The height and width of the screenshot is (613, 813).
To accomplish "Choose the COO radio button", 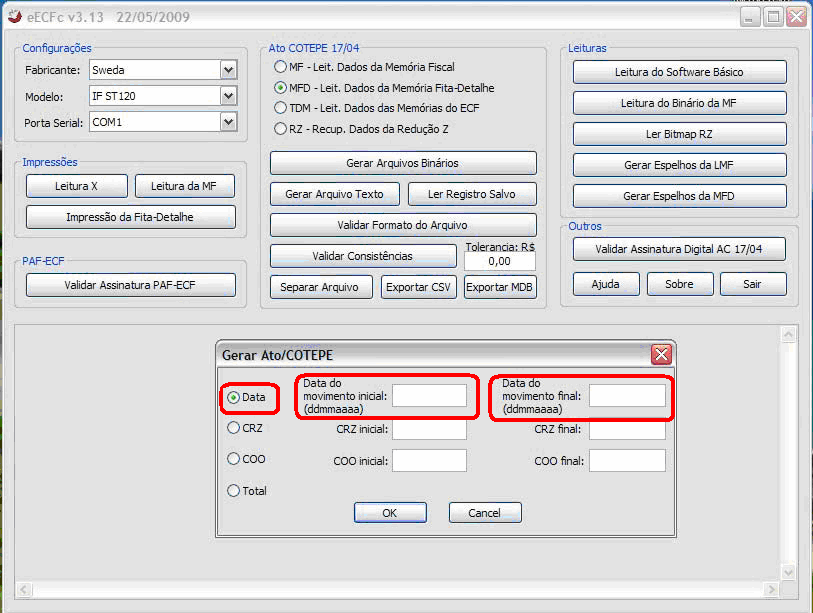I will pos(234,459).
